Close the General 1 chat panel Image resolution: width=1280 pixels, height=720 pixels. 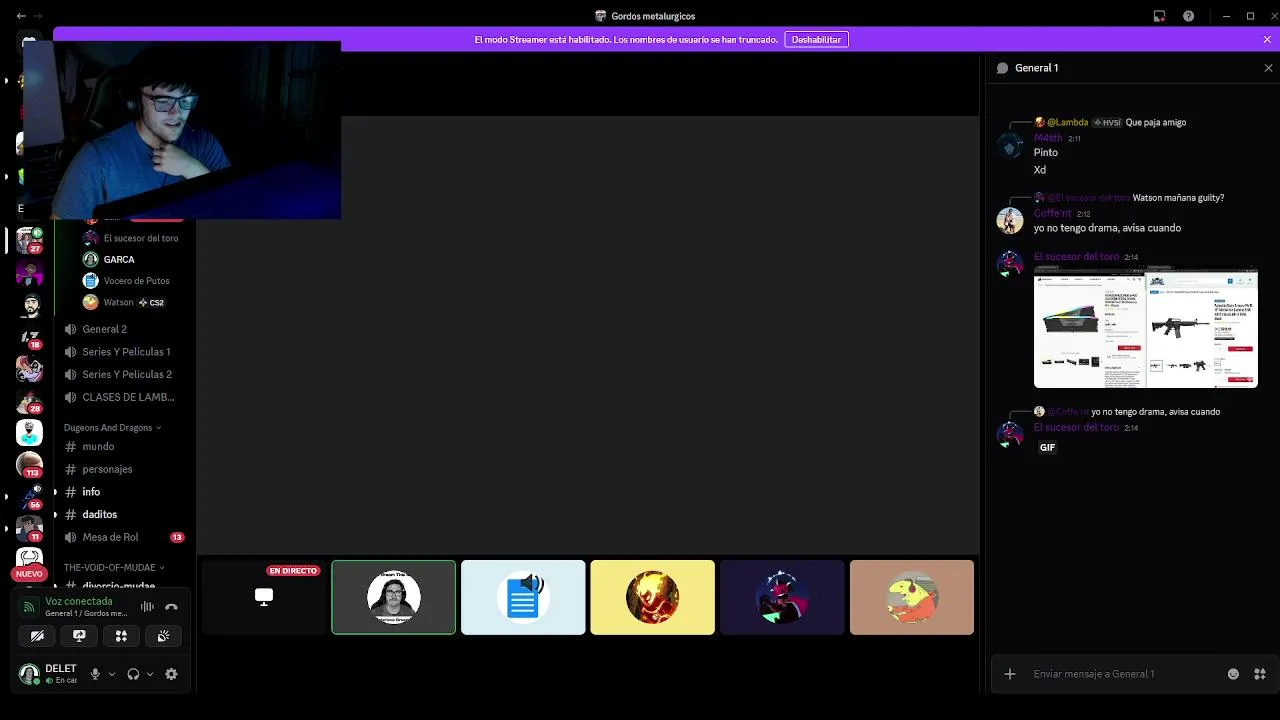1268,68
